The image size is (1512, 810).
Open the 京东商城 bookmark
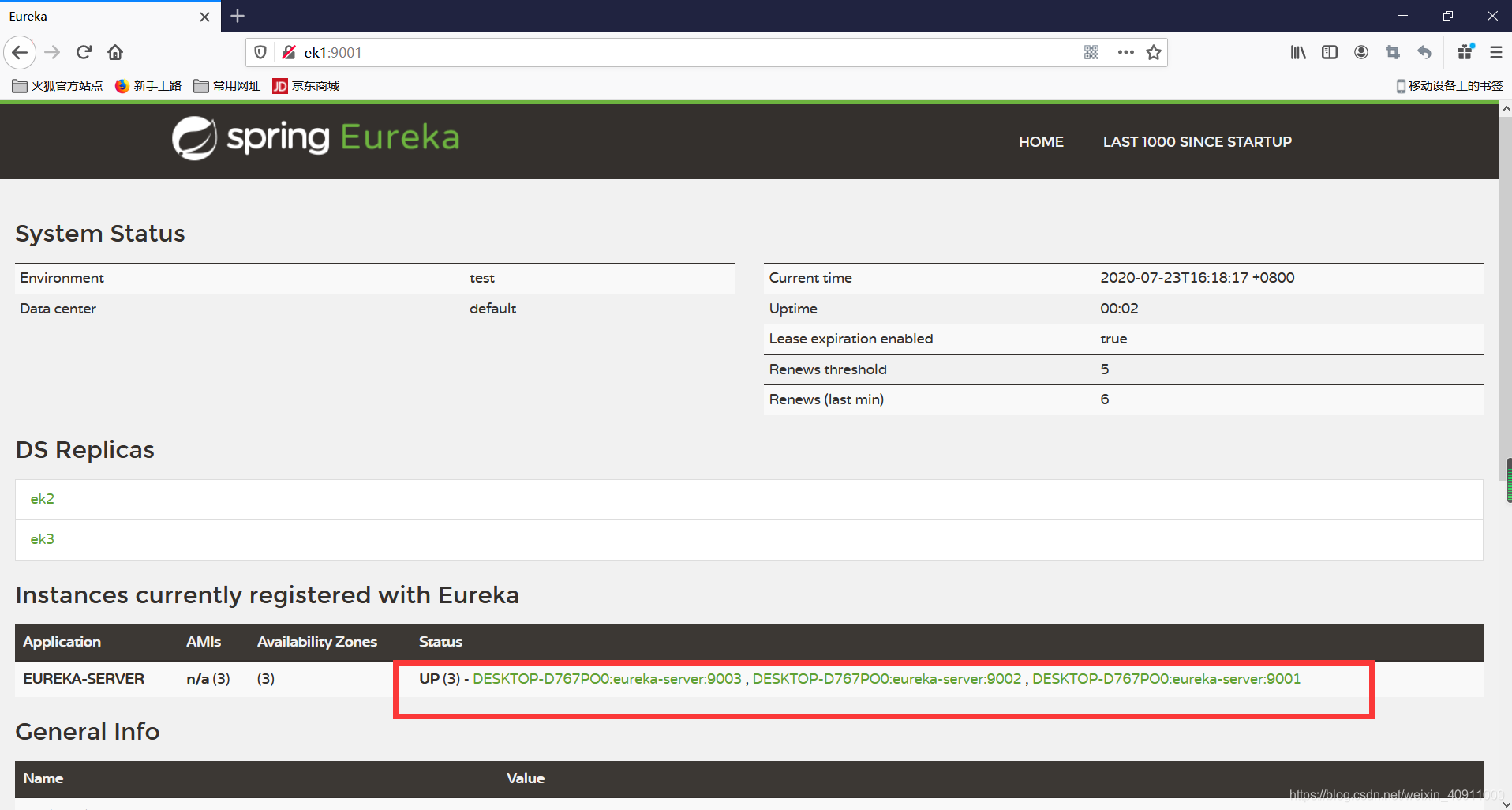click(x=306, y=86)
